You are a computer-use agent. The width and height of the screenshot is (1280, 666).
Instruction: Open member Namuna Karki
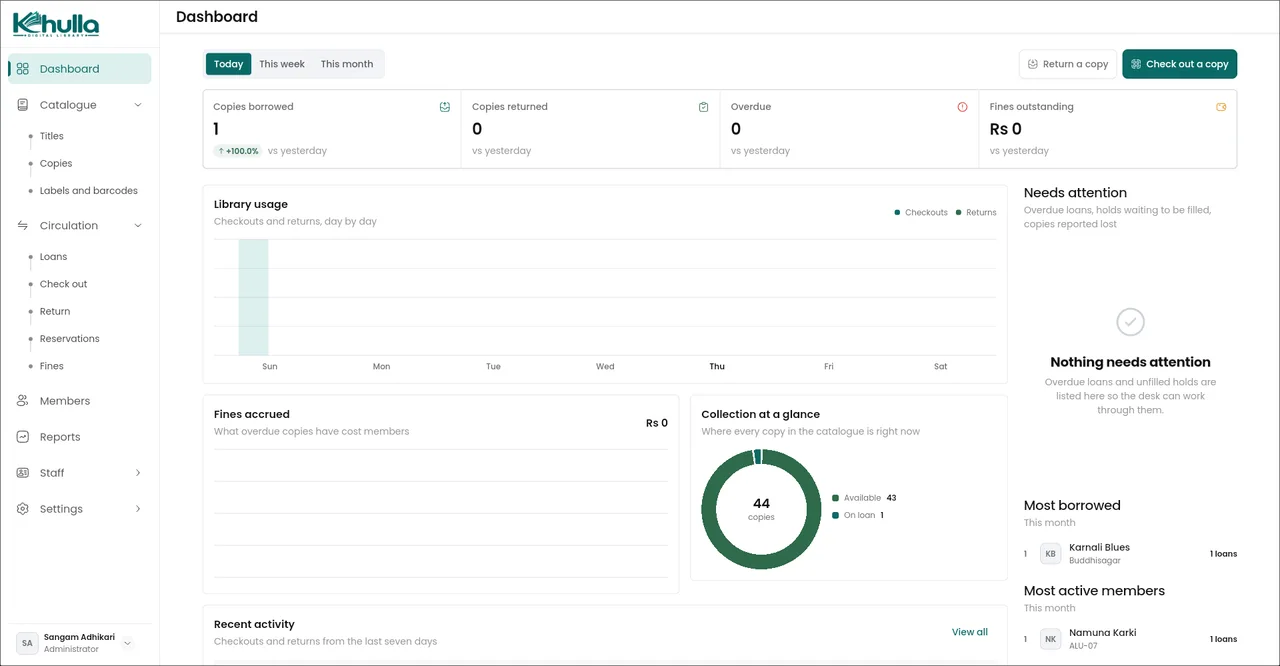coord(1103,633)
